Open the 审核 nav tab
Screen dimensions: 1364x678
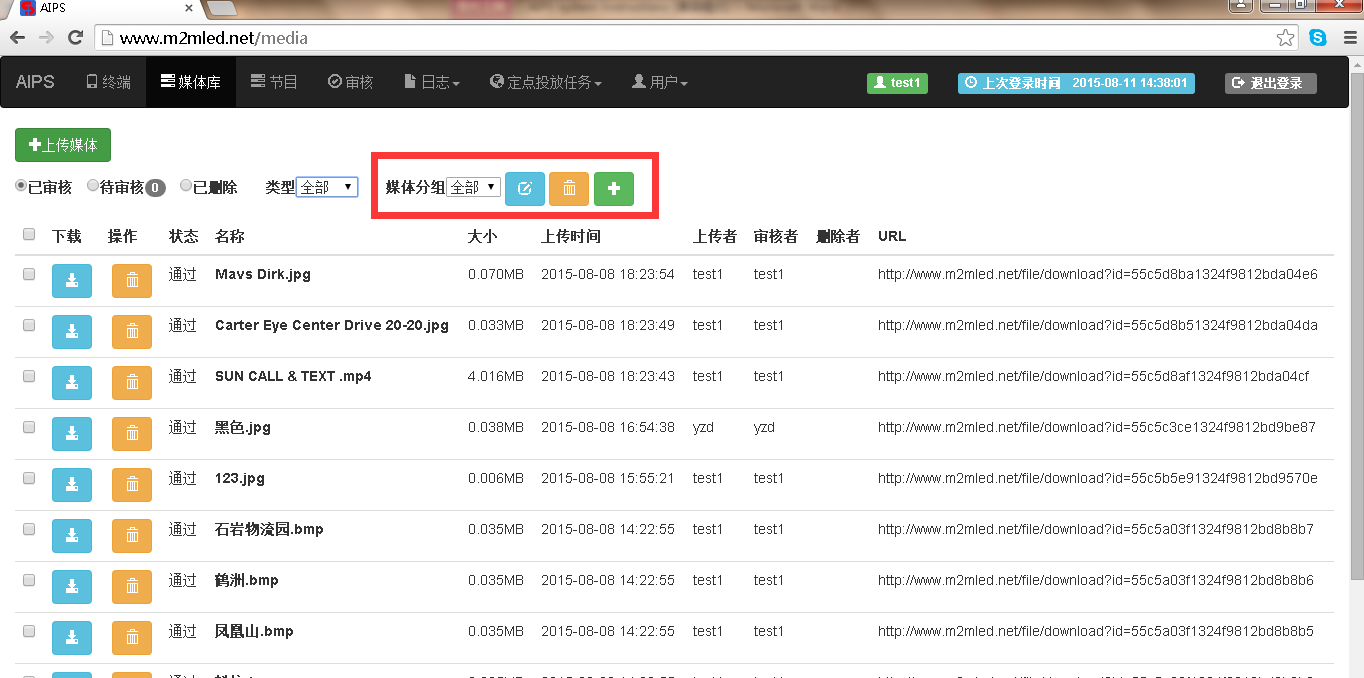[x=350, y=82]
